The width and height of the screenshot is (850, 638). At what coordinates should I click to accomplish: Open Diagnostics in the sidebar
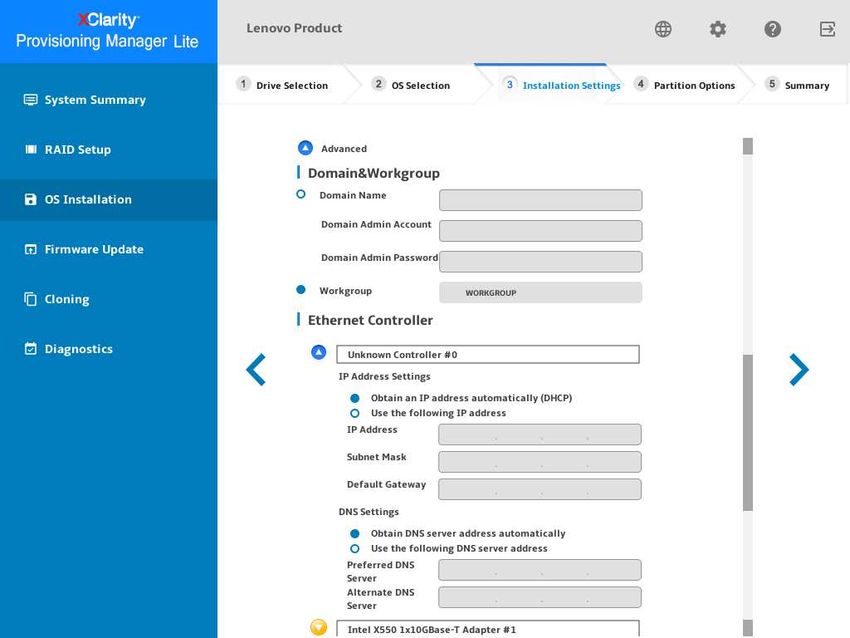tap(108, 349)
